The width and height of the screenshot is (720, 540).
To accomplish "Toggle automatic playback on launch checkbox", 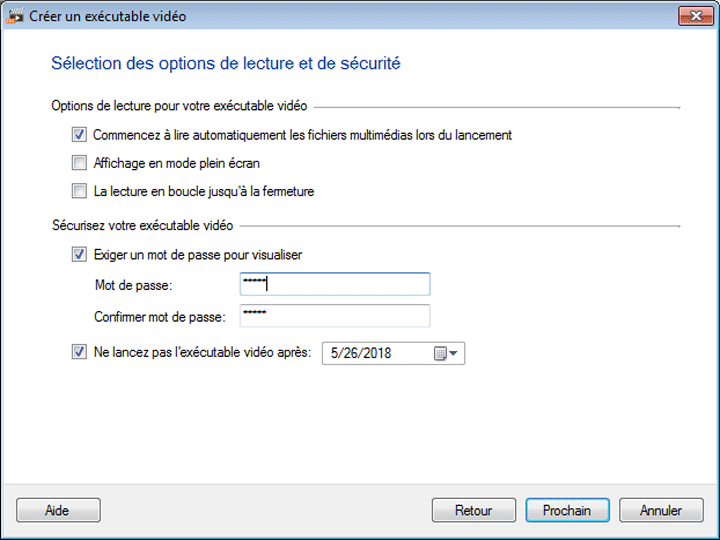I will click(80, 135).
